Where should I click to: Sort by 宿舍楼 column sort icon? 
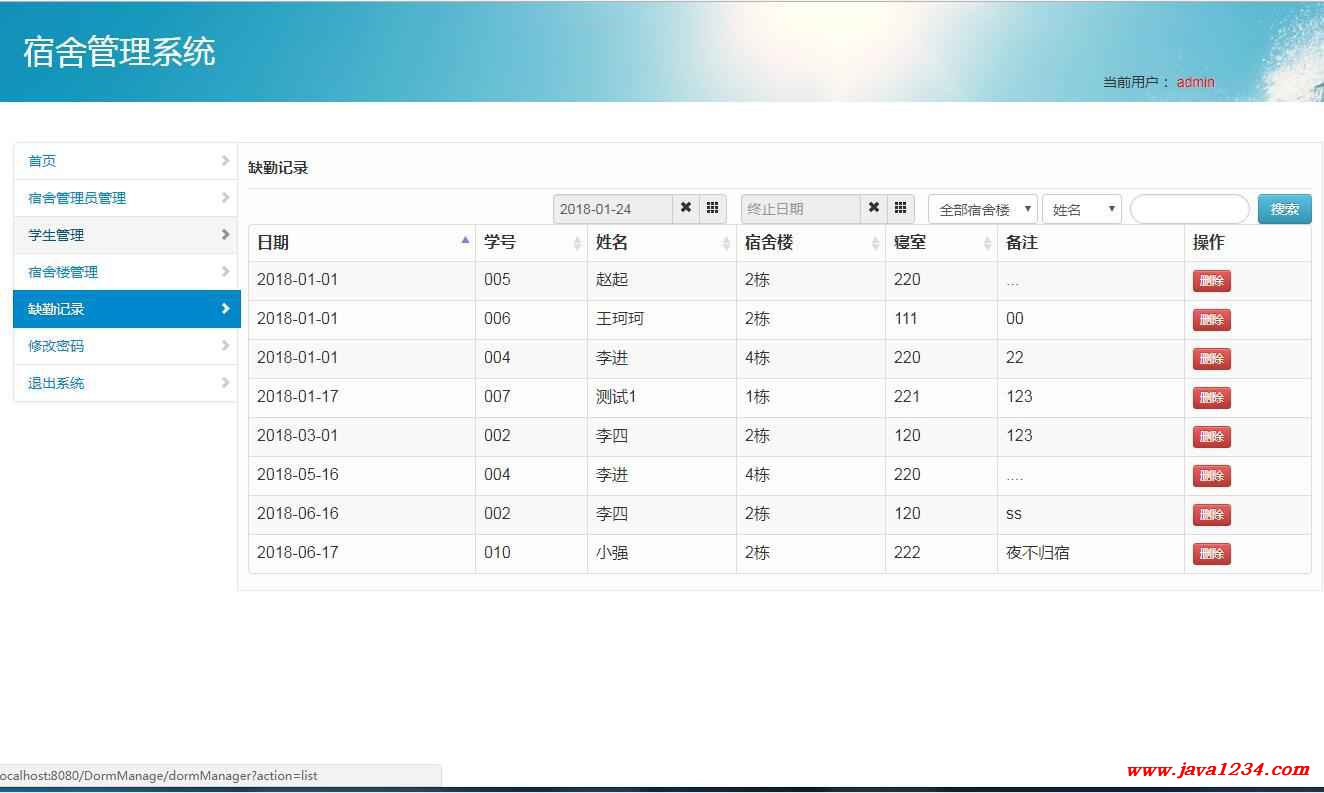click(875, 243)
